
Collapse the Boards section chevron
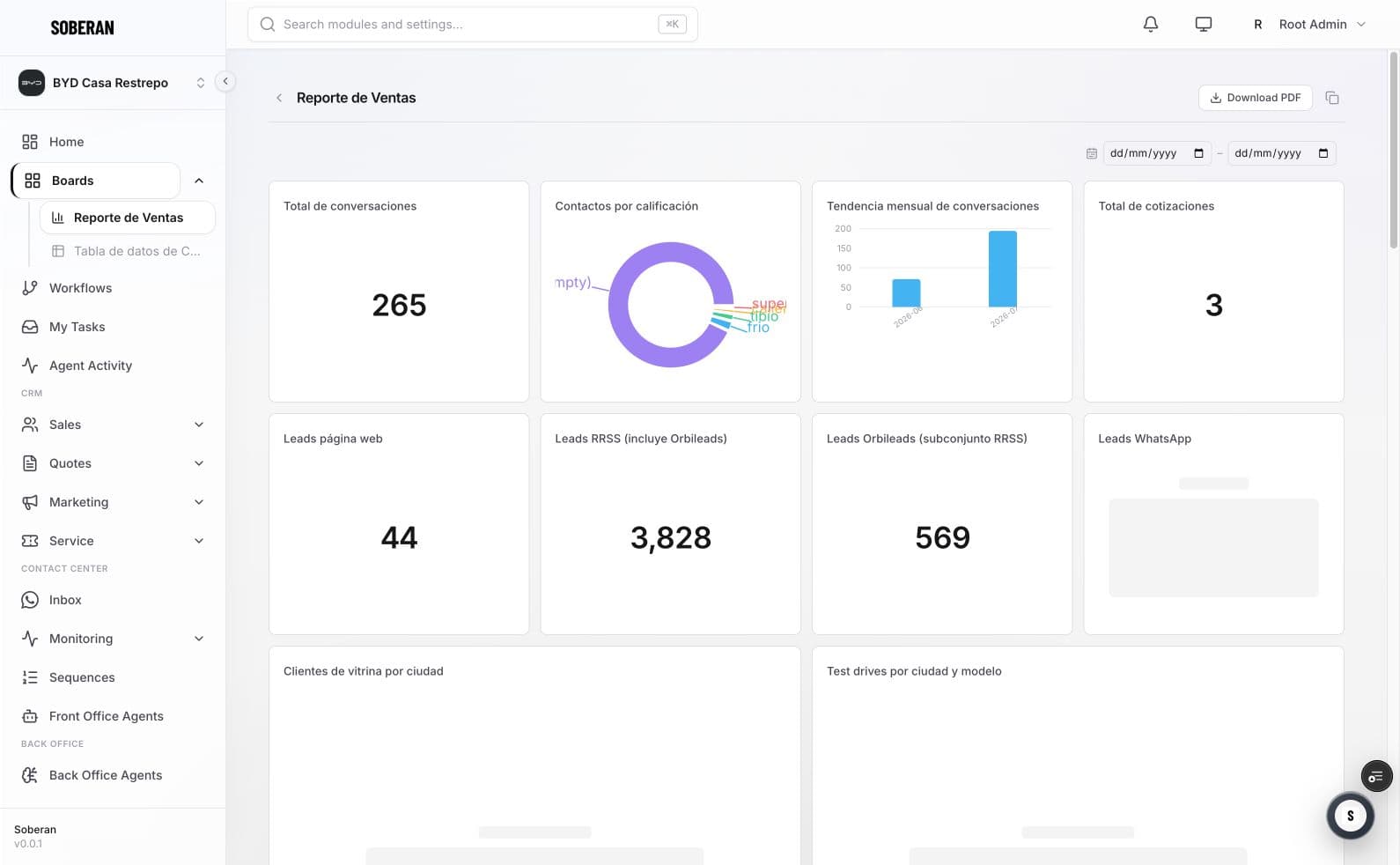click(x=199, y=181)
